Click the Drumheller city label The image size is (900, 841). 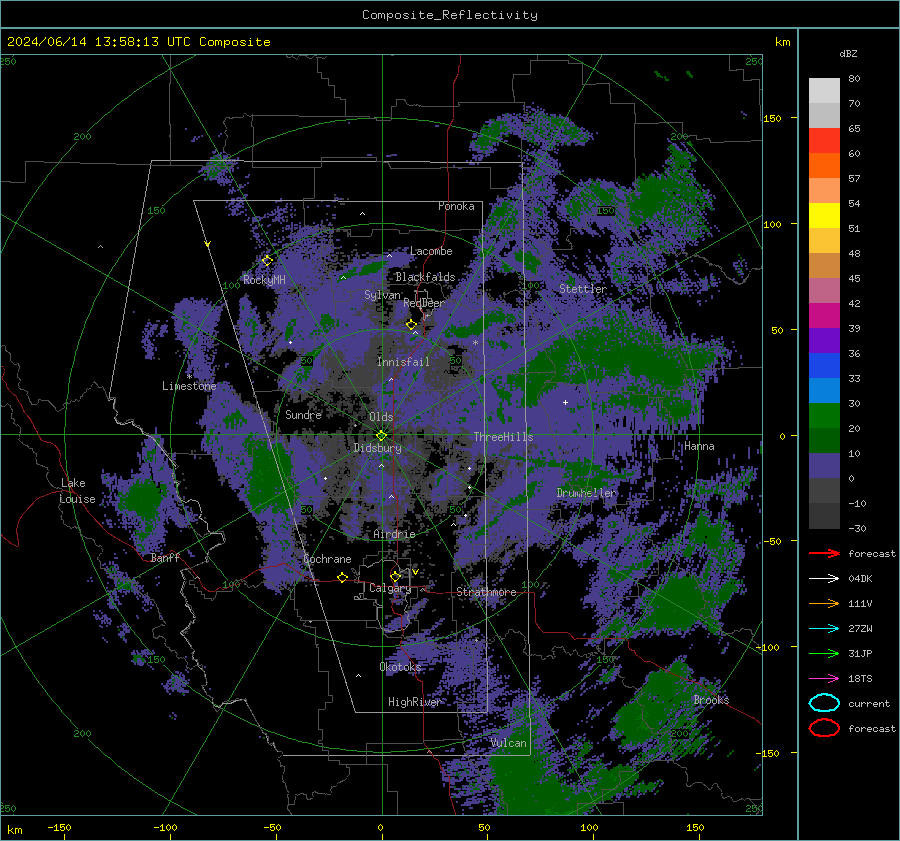point(586,493)
